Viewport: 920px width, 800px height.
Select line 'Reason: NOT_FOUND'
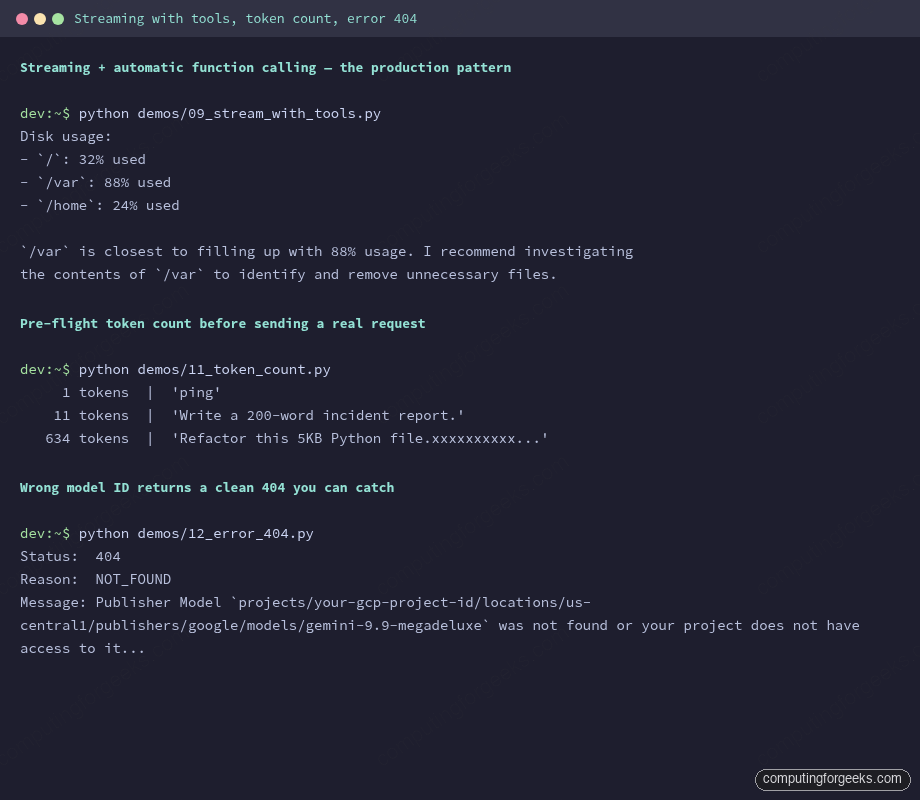(96, 579)
